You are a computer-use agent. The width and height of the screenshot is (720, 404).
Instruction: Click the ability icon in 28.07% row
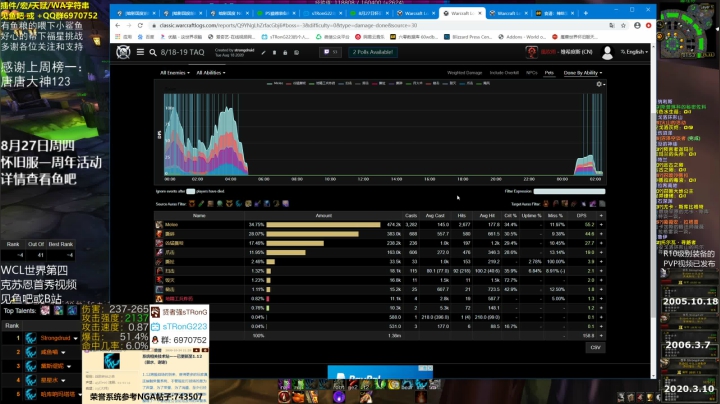159,234
